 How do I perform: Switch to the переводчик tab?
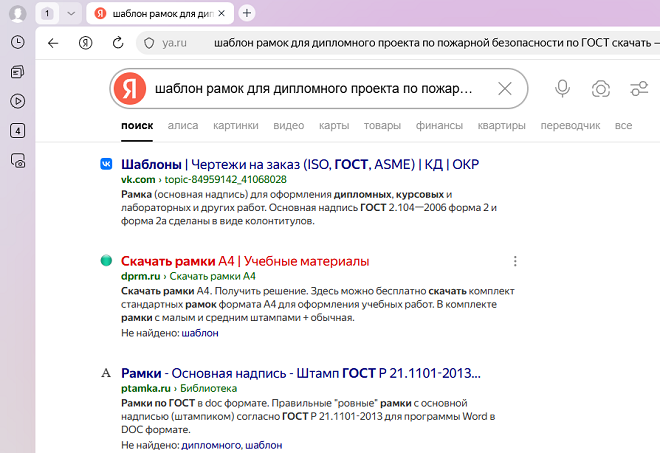[x=570, y=125]
